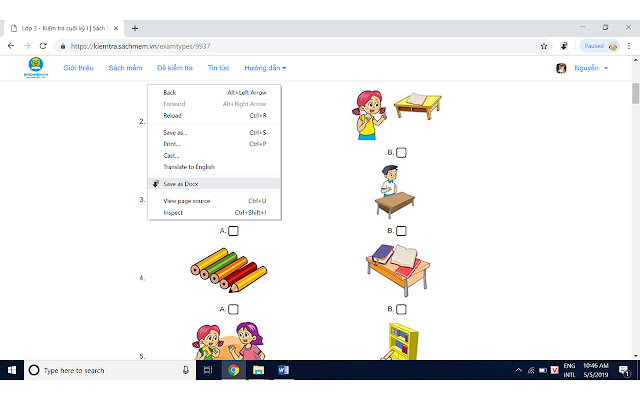Open a new browser tab
The height and width of the screenshot is (400, 640).
coord(135,28)
